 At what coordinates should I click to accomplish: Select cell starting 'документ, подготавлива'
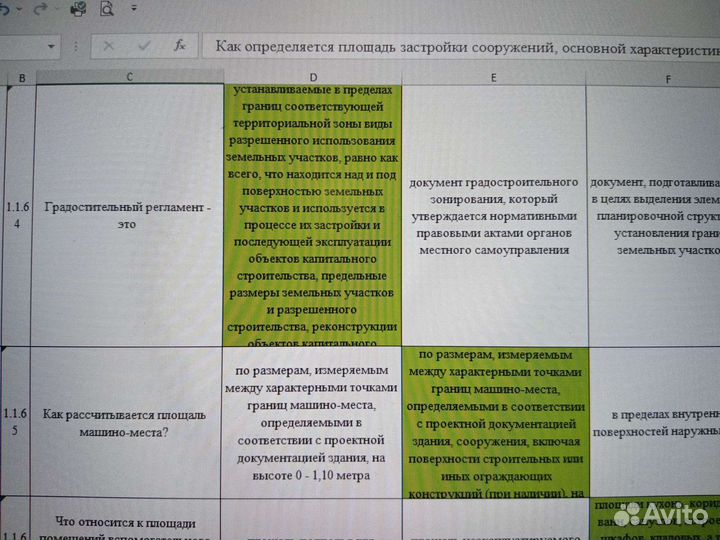coord(654,216)
